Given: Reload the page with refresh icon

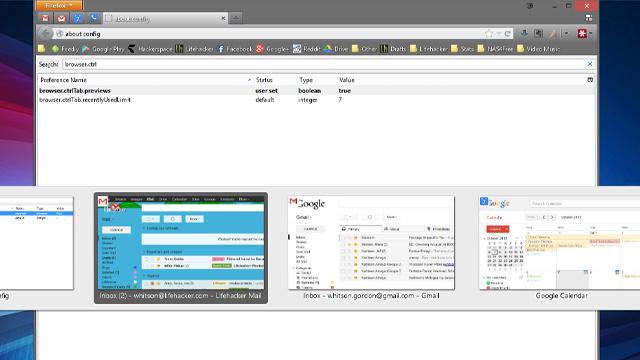Looking at the screenshot, I should 507,34.
